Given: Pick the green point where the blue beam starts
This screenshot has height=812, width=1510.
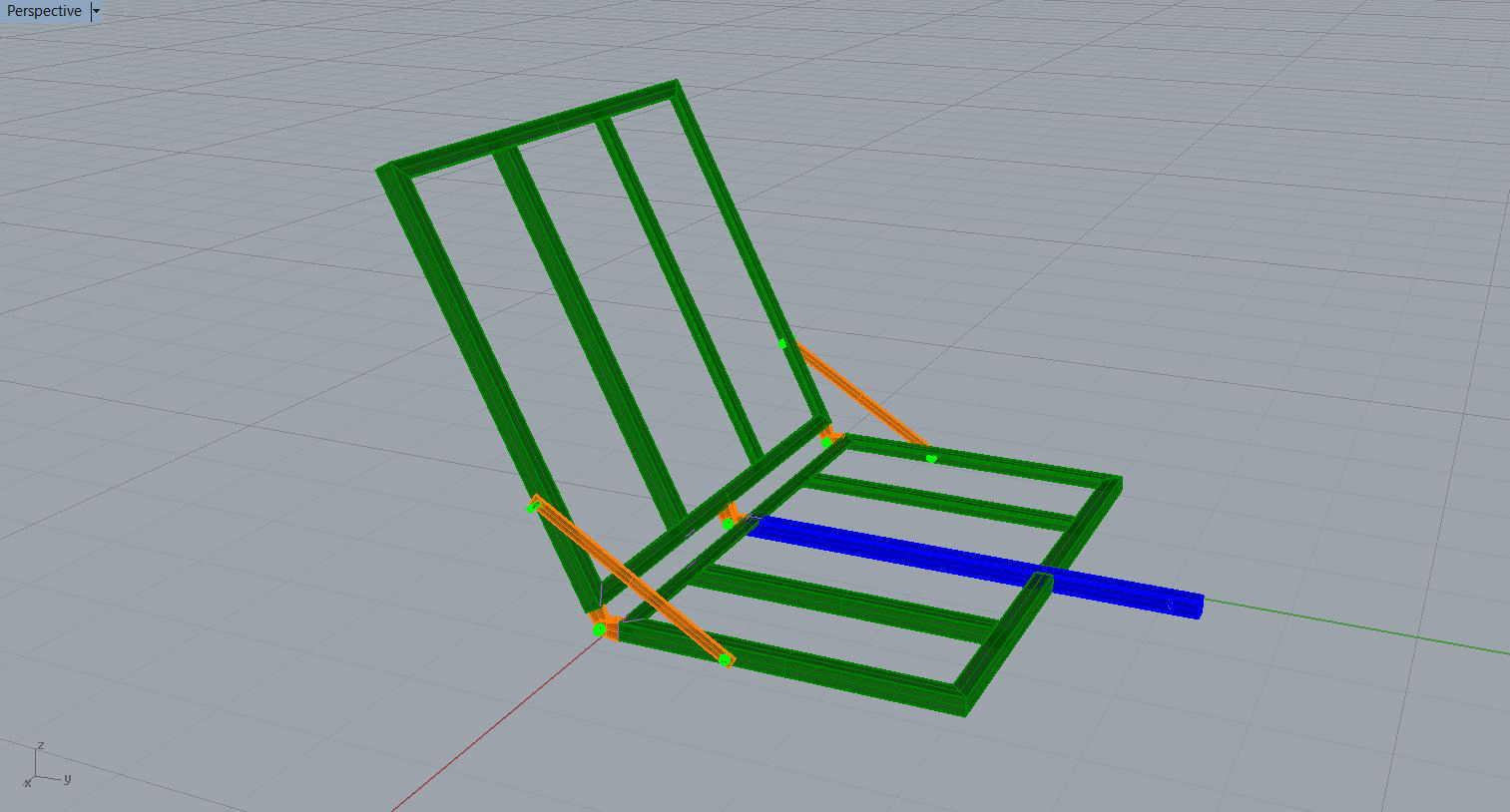Looking at the screenshot, I should coord(729,523).
